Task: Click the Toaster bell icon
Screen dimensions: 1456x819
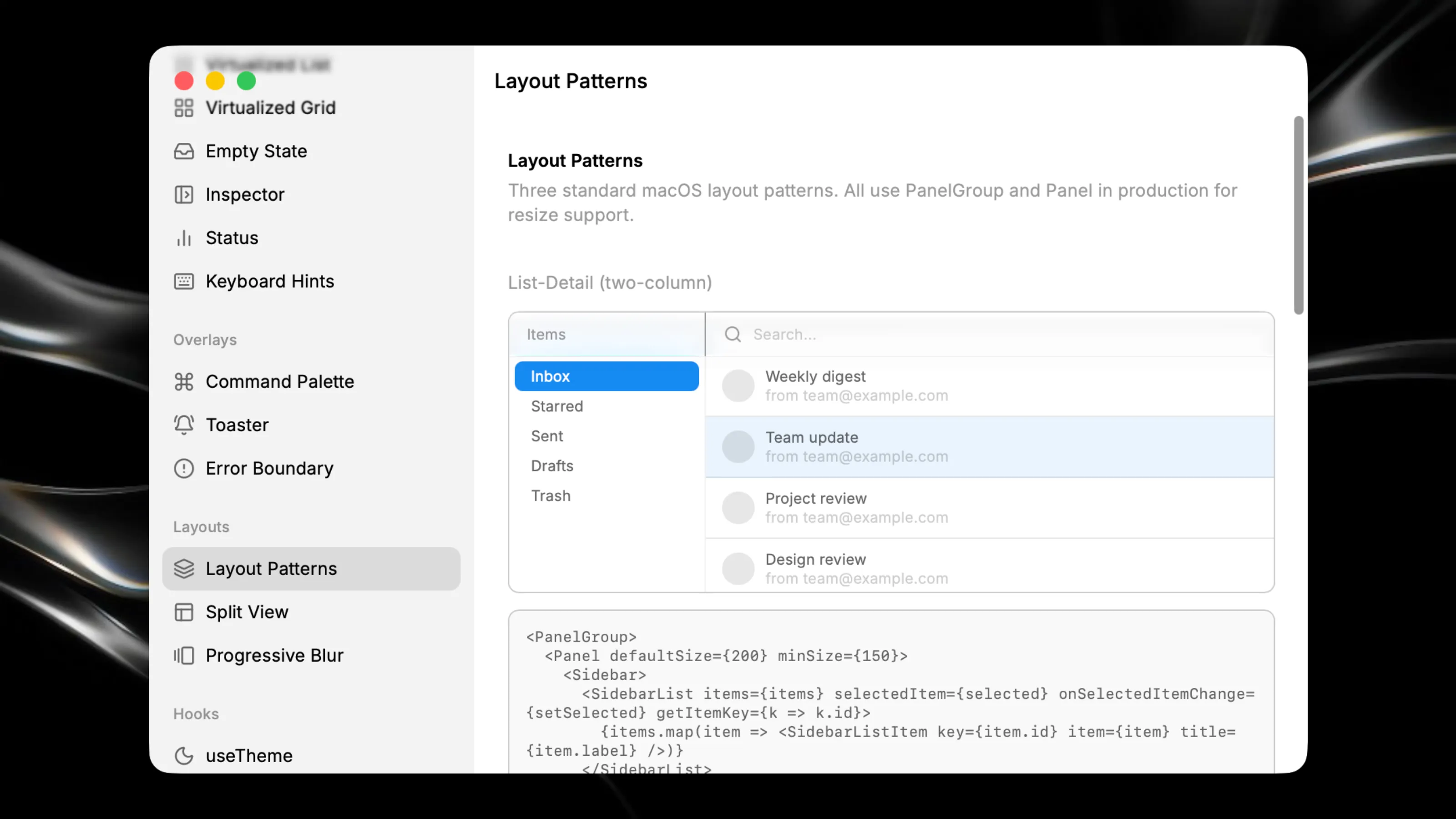Action: [x=184, y=425]
